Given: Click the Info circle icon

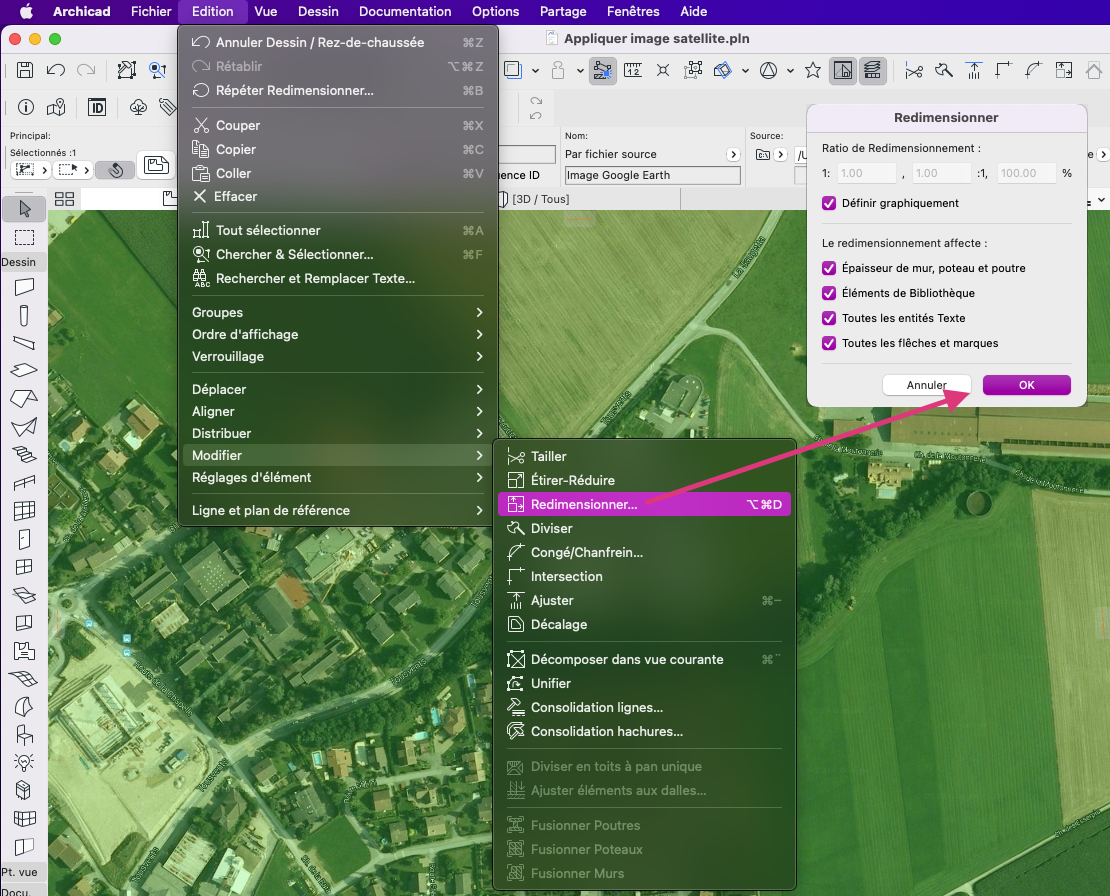Looking at the screenshot, I should click(x=25, y=107).
